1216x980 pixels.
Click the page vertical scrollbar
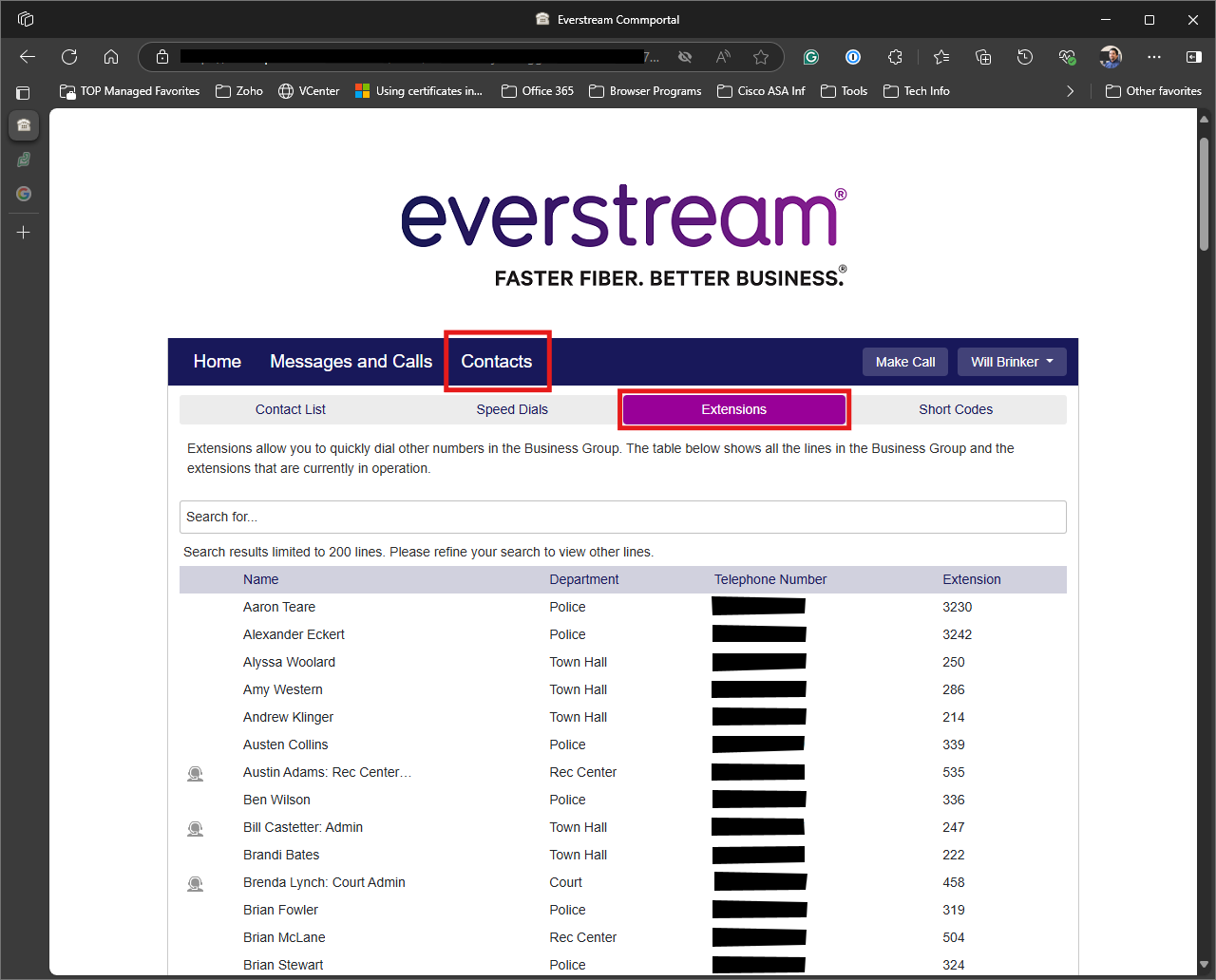point(1204,193)
